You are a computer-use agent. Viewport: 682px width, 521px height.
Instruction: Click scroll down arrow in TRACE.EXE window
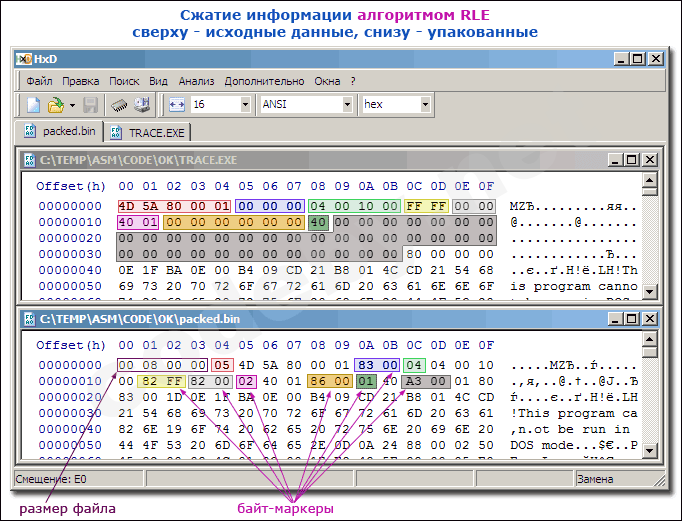(649, 291)
